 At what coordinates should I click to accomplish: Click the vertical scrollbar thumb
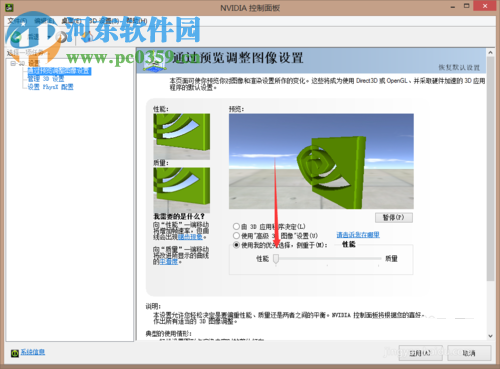(490, 168)
